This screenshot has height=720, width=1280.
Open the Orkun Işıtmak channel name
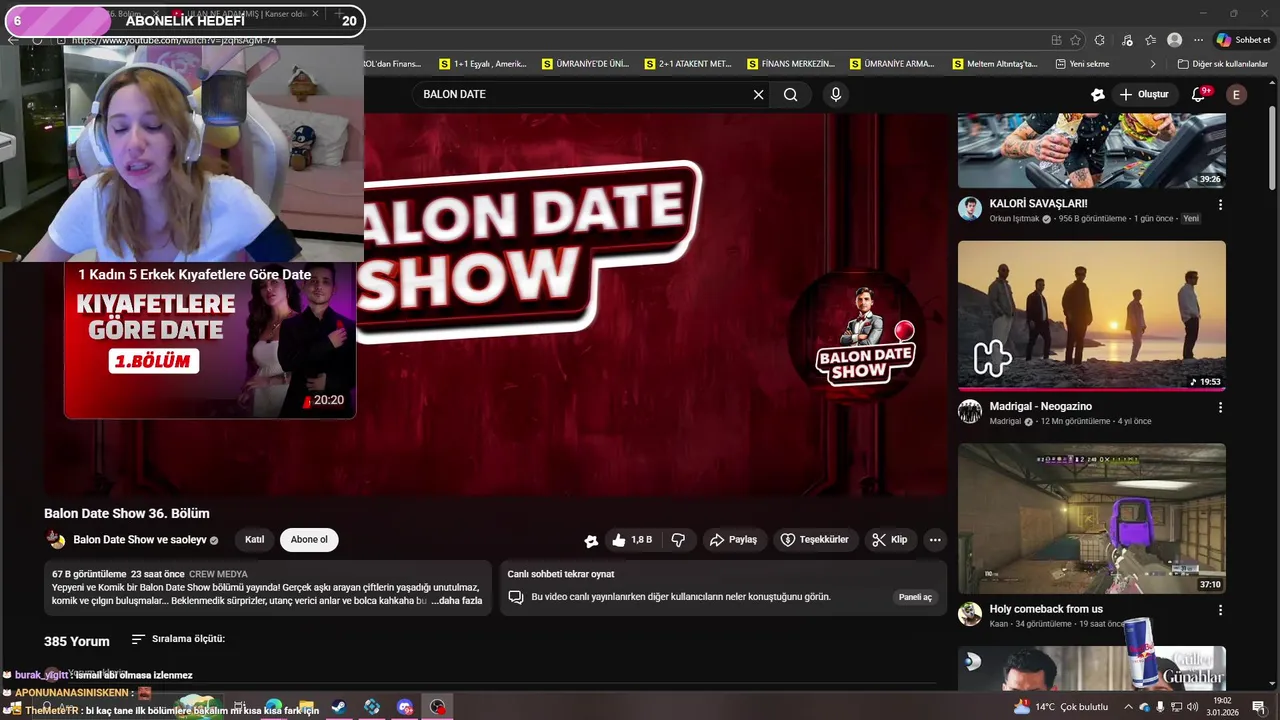coord(1014,219)
